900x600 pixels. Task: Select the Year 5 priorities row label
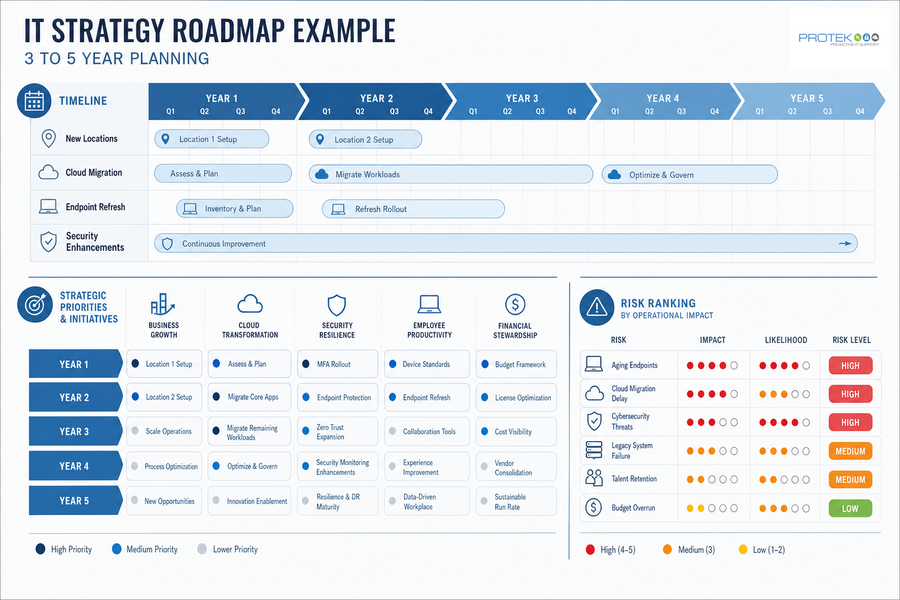click(x=76, y=501)
